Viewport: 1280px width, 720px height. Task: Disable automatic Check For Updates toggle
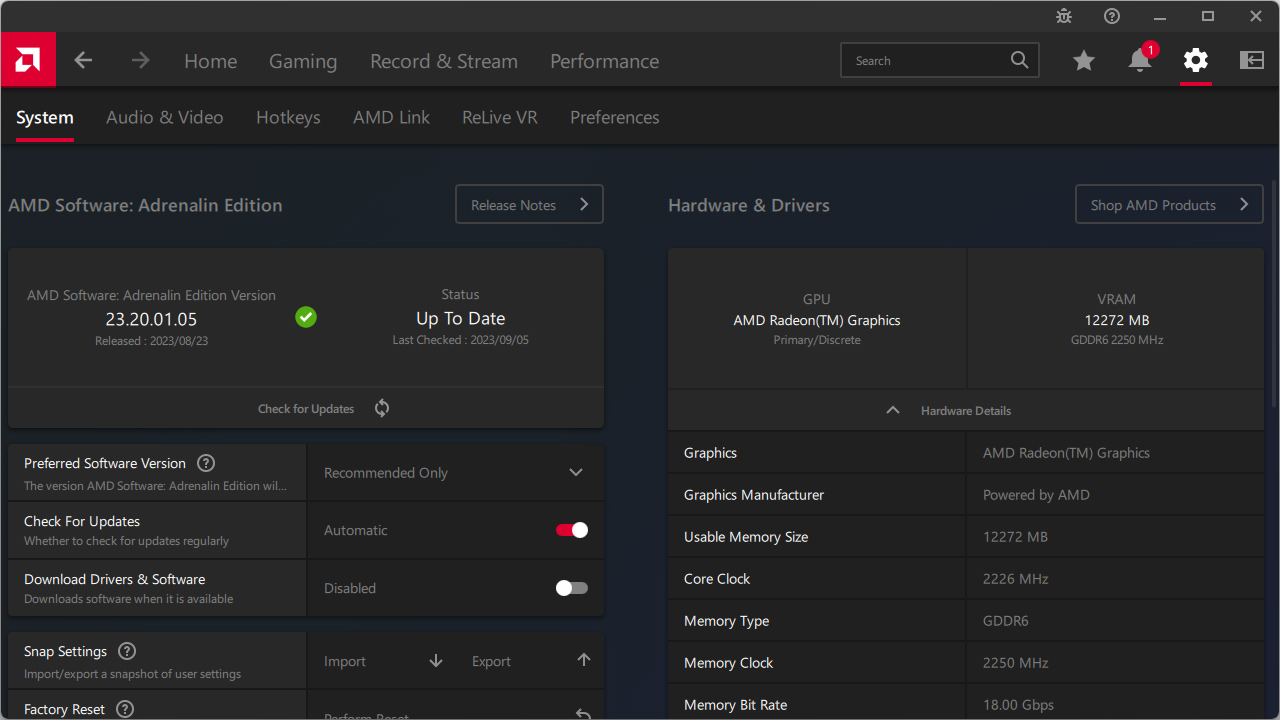(x=572, y=530)
